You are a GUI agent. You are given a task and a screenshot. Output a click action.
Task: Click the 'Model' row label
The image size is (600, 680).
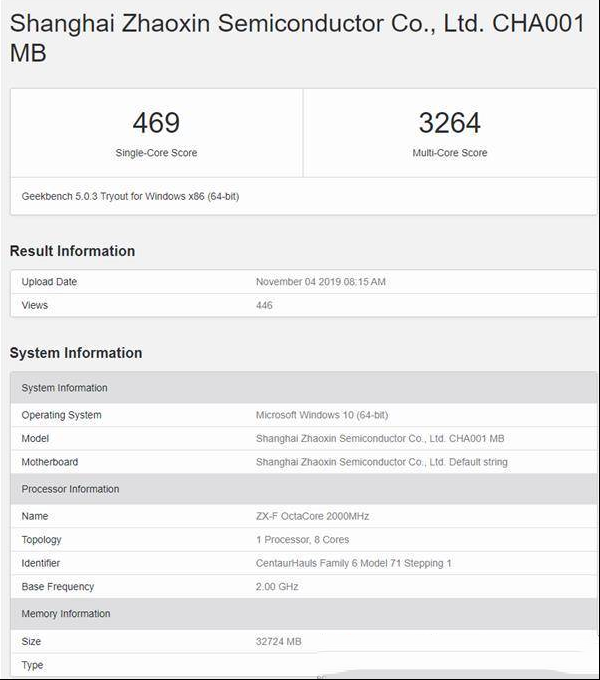pos(35,438)
